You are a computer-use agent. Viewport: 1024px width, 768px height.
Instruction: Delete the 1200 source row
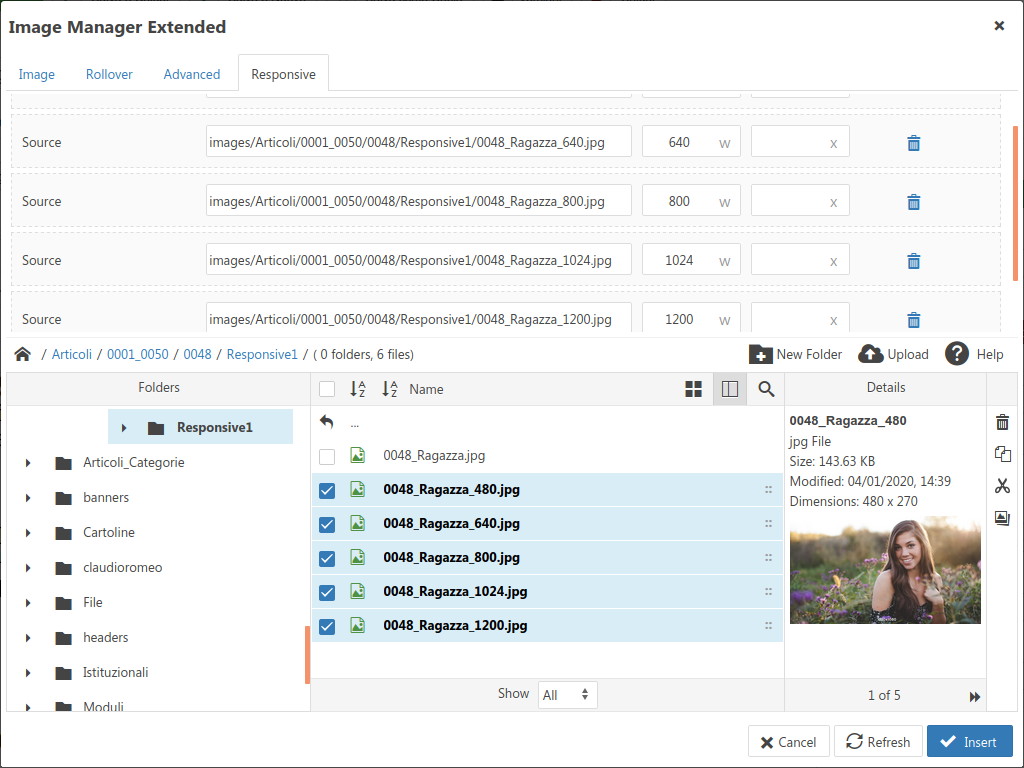tap(914, 319)
